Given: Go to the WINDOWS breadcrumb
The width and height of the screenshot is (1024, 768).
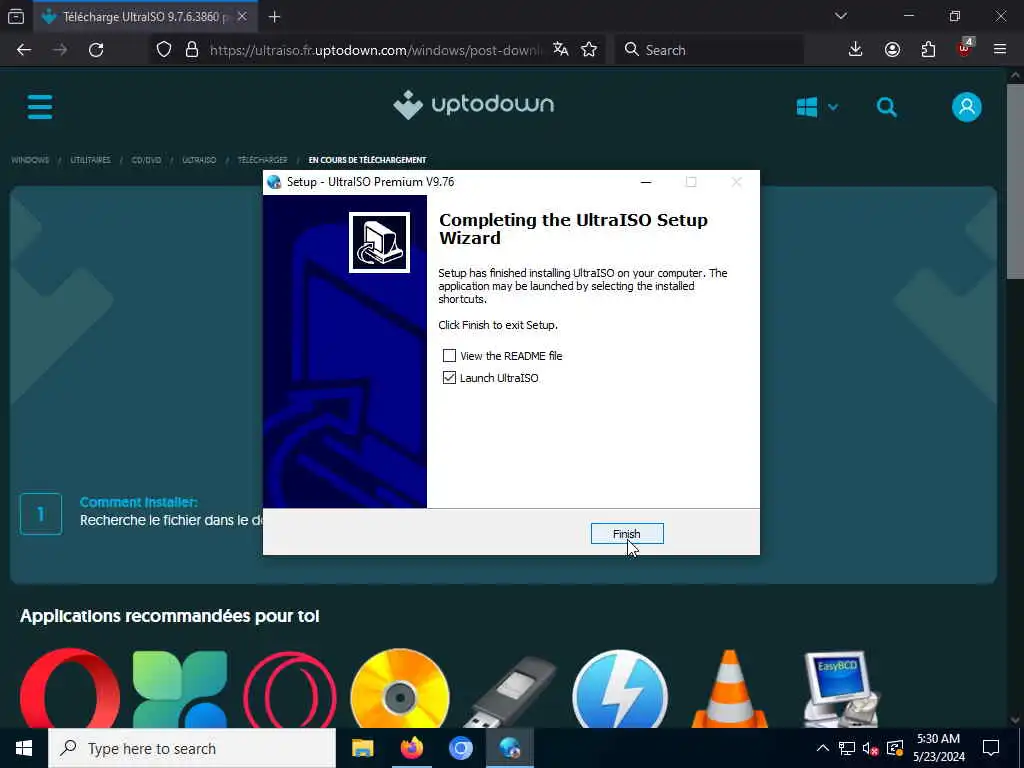Looking at the screenshot, I should point(30,160).
